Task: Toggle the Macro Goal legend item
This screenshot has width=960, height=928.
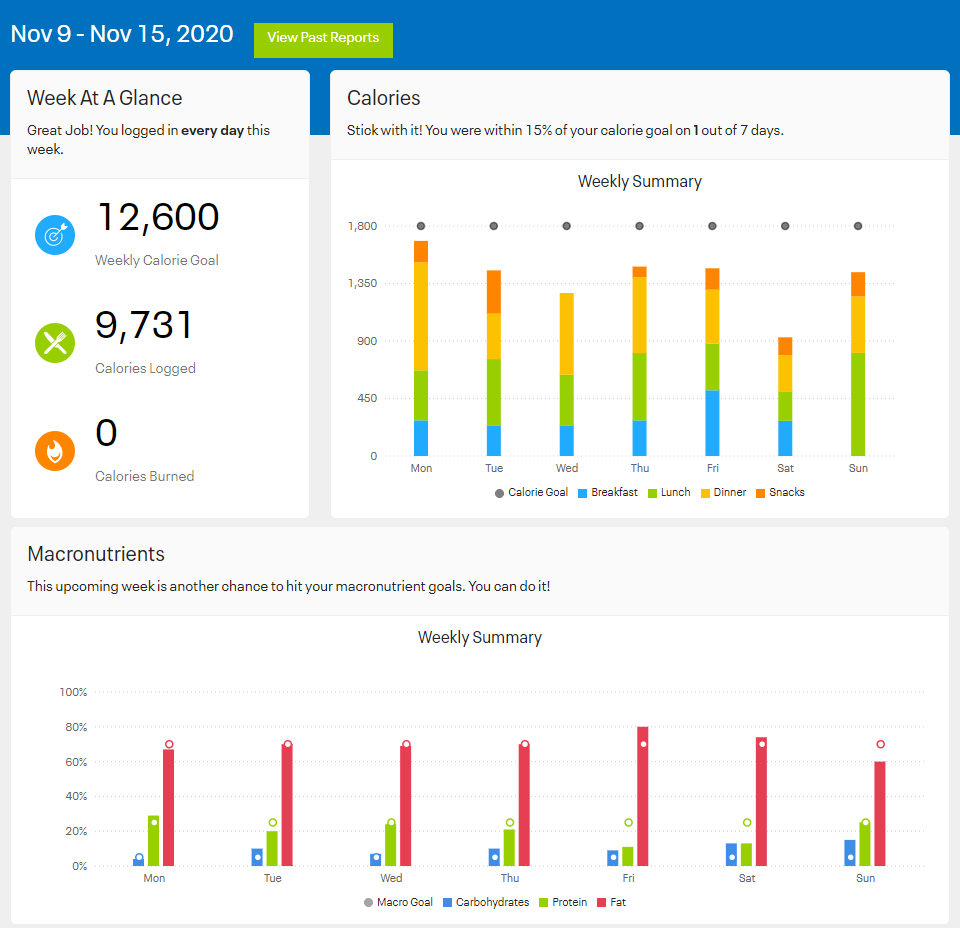Action: tap(398, 903)
